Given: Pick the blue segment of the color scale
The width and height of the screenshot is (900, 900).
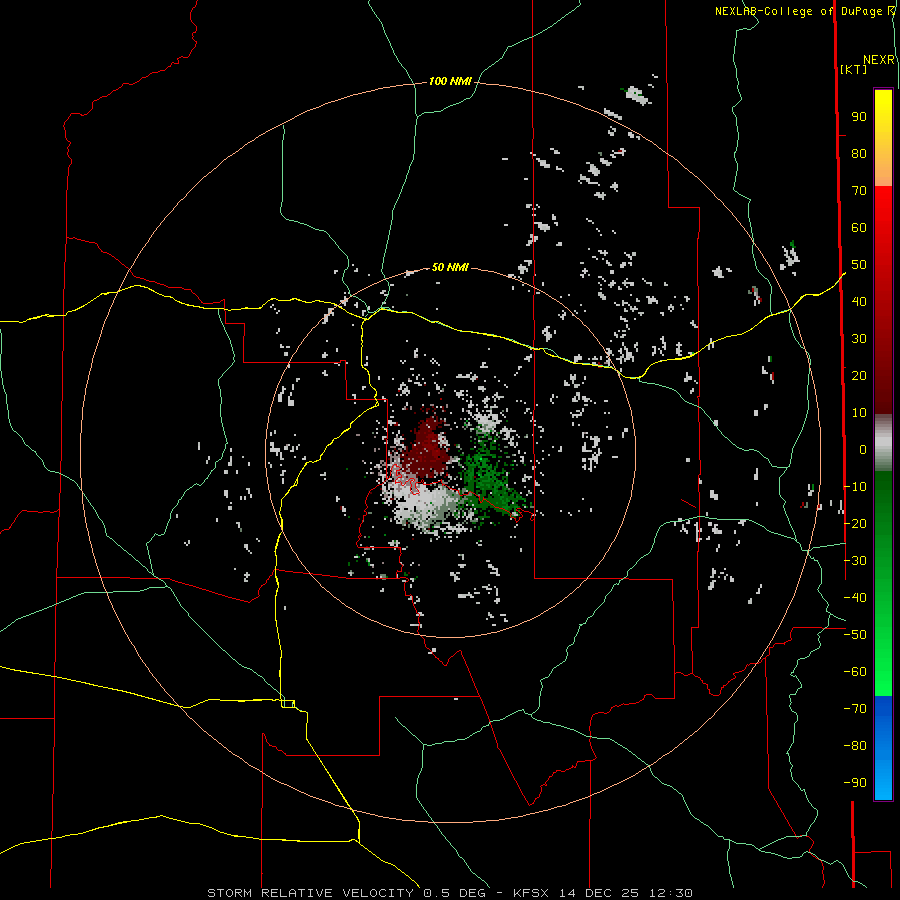Looking at the screenshot, I should tap(883, 748).
